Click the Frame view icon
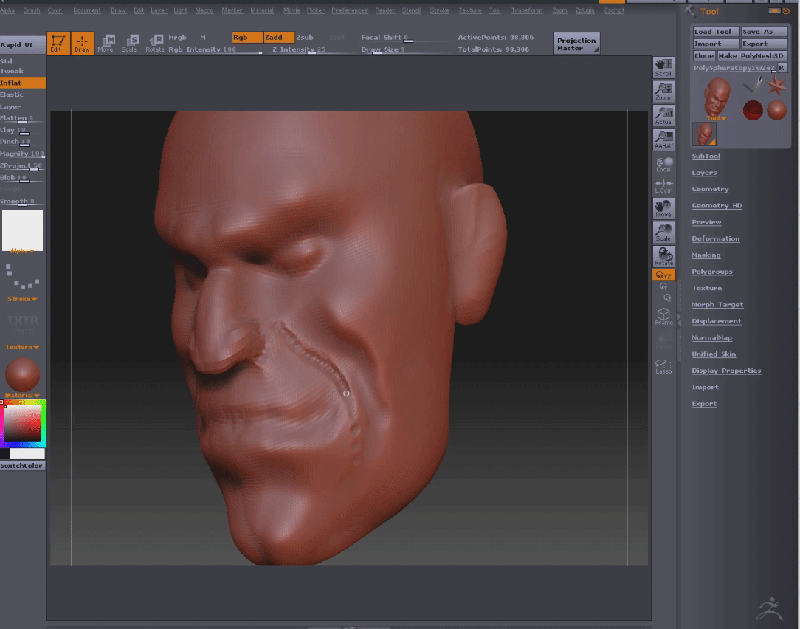 (663, 317)
